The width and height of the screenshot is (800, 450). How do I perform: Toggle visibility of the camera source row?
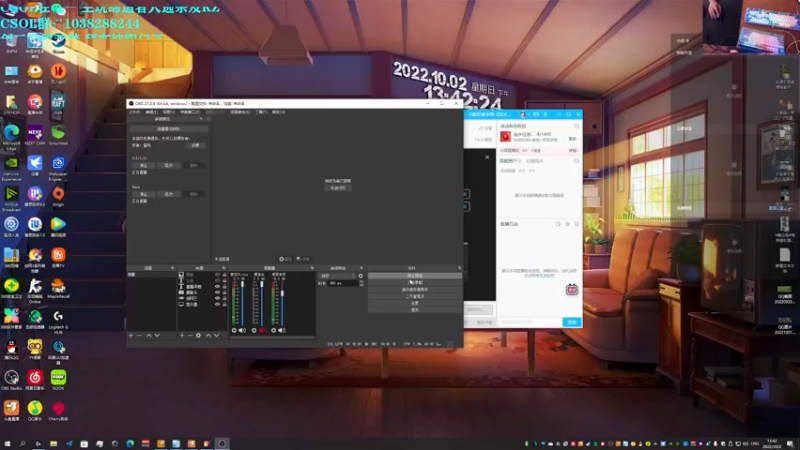217,292
